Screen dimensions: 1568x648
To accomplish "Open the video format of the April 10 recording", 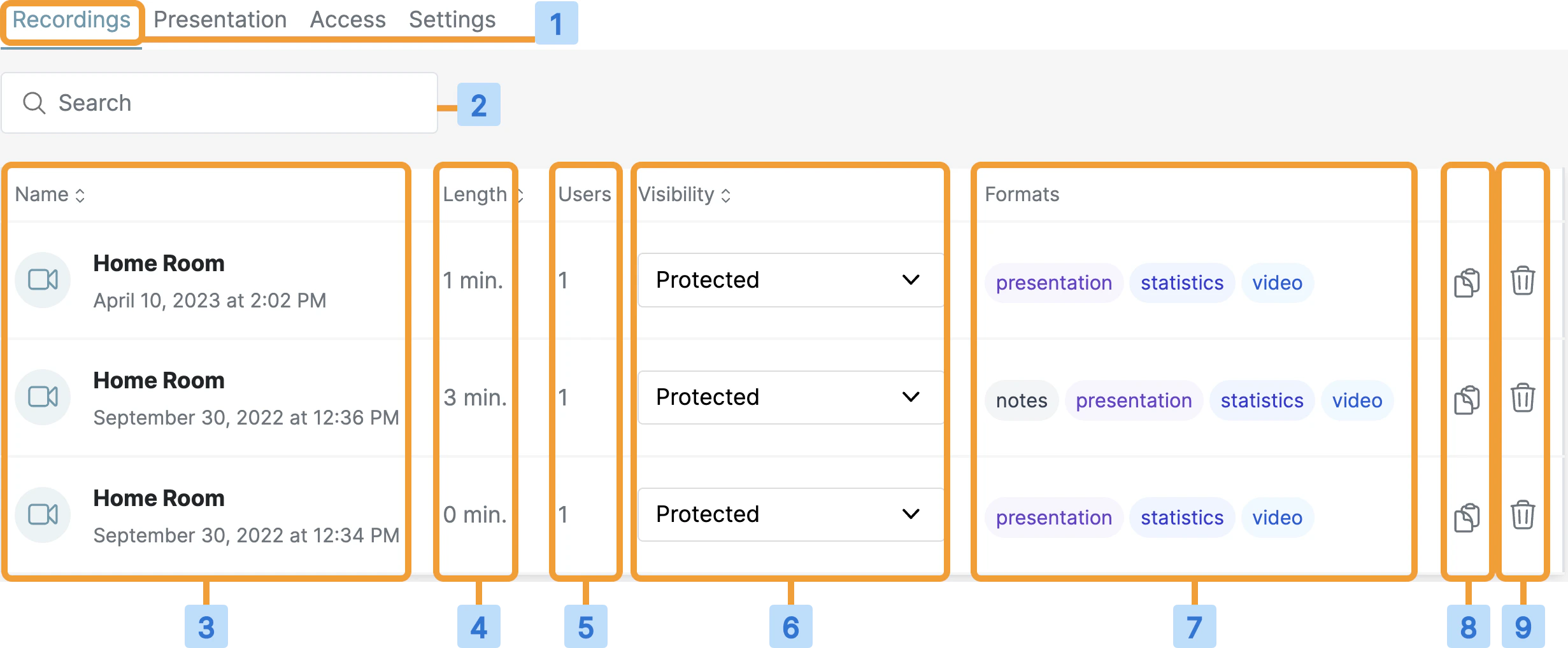I will (1277, 283).
